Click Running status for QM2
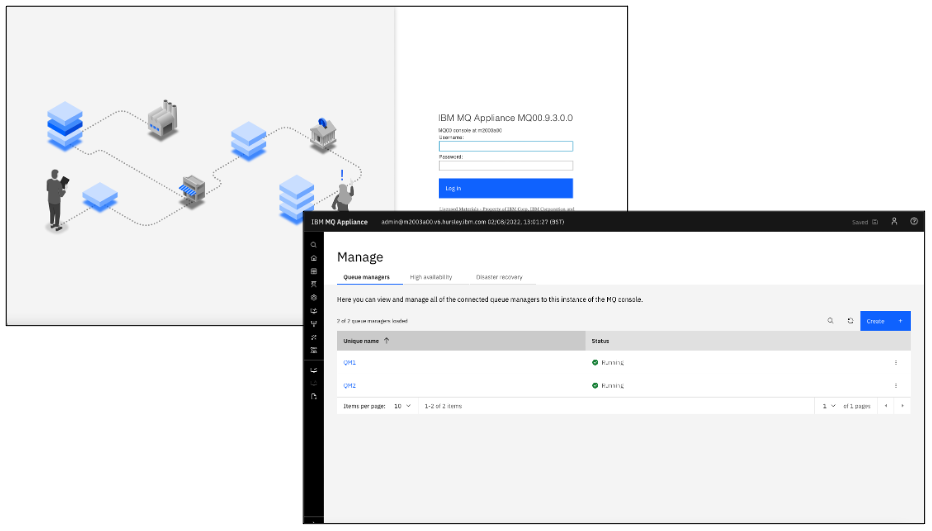Image resolution: width=932 pixels, height=531 pixels. tap(607, 385)
